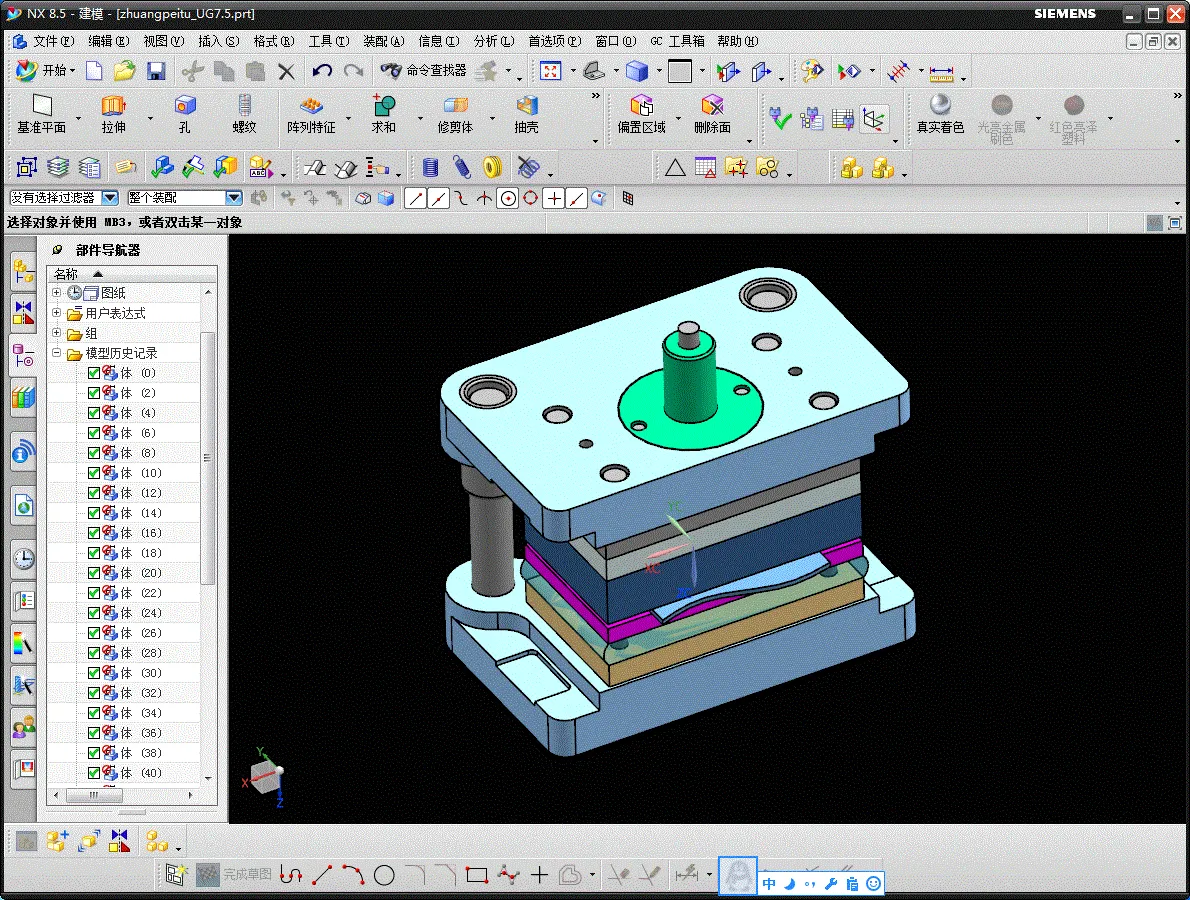Apply Shiny Metal Brushed (光亮金属刷色) swatch
The height and width of the screenshot is (900, 1190).
[1001, 117]
